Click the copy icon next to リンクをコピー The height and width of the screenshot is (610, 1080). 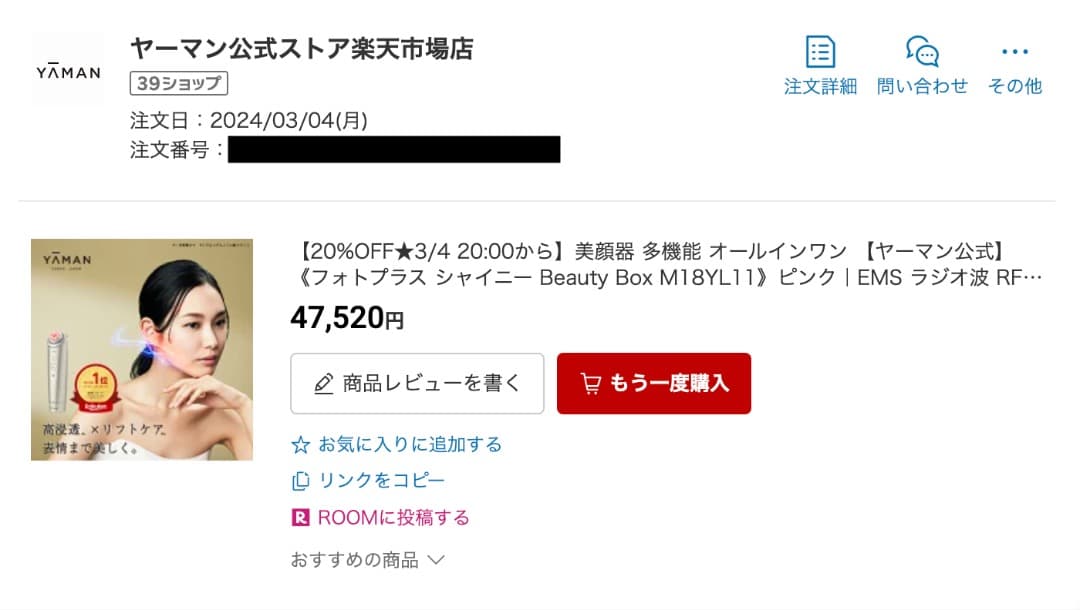[299, 480]
